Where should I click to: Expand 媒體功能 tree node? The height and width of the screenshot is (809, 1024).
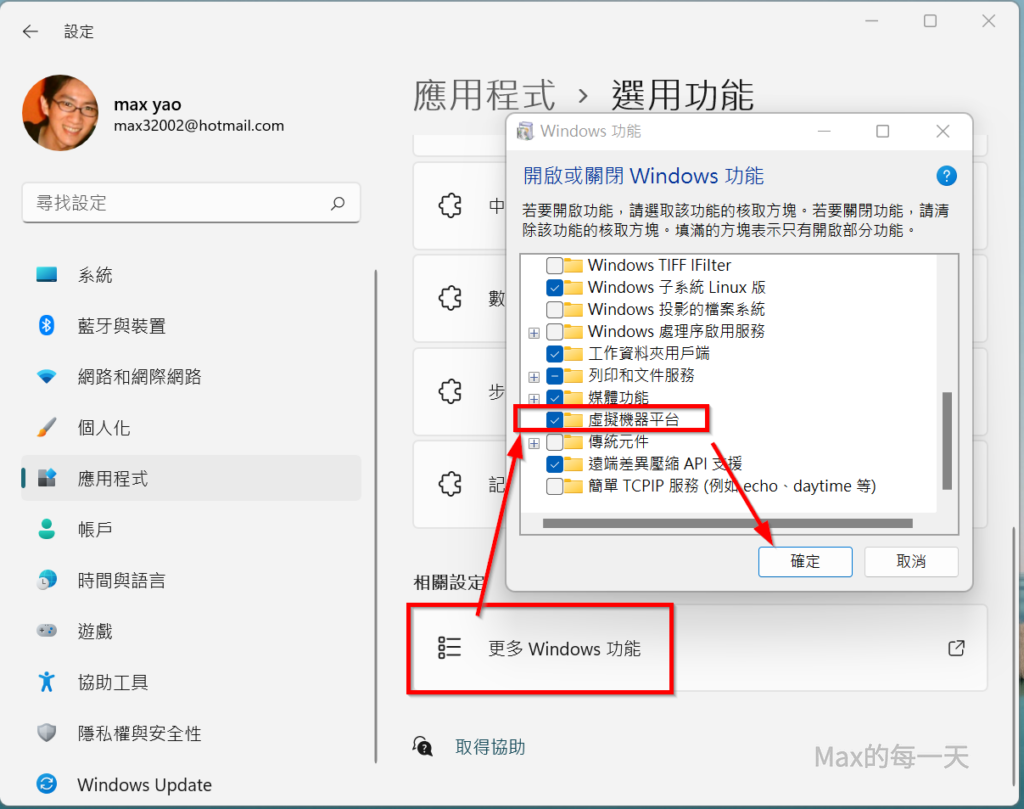pyautogui.click(x=534, y=398)
